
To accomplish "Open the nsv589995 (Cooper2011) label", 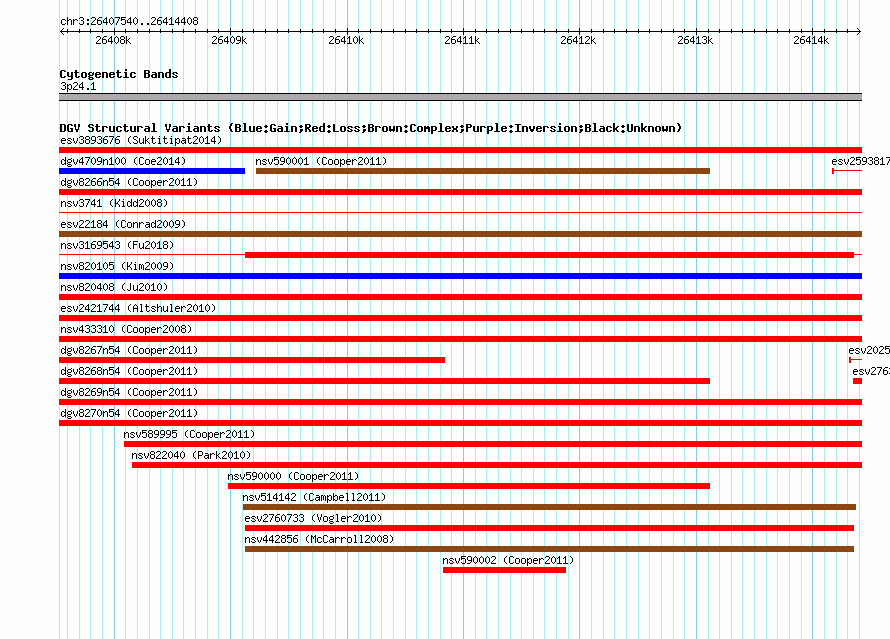I will pos(189,434).
